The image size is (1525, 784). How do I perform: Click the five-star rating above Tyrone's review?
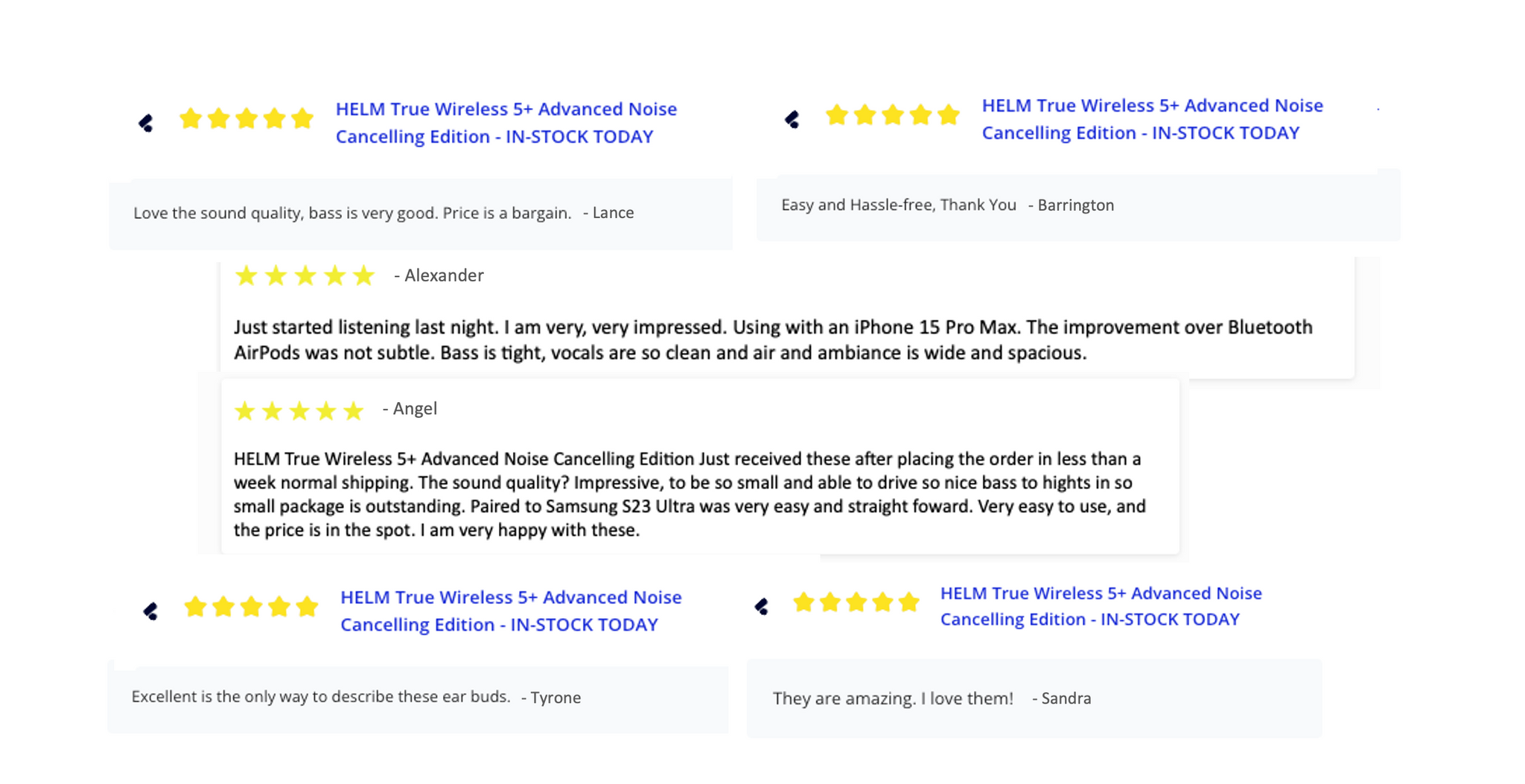click(251, 608)
